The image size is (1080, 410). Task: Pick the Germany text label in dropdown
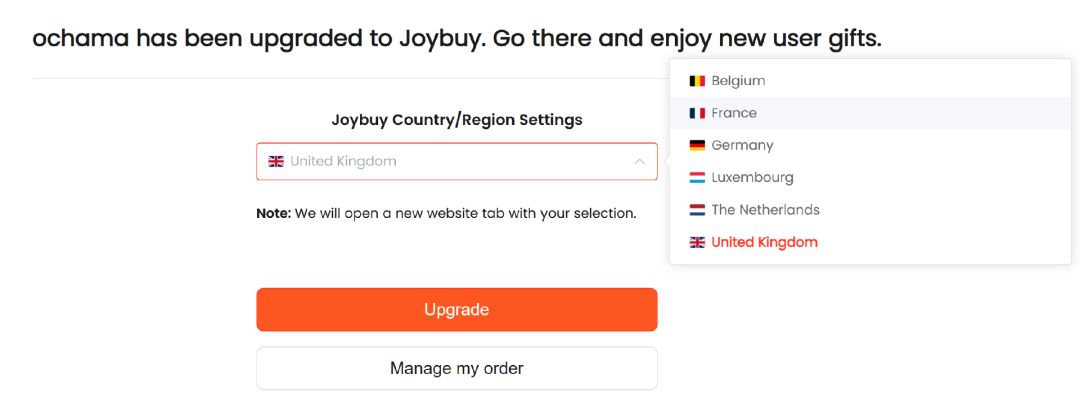pos(742,145)
